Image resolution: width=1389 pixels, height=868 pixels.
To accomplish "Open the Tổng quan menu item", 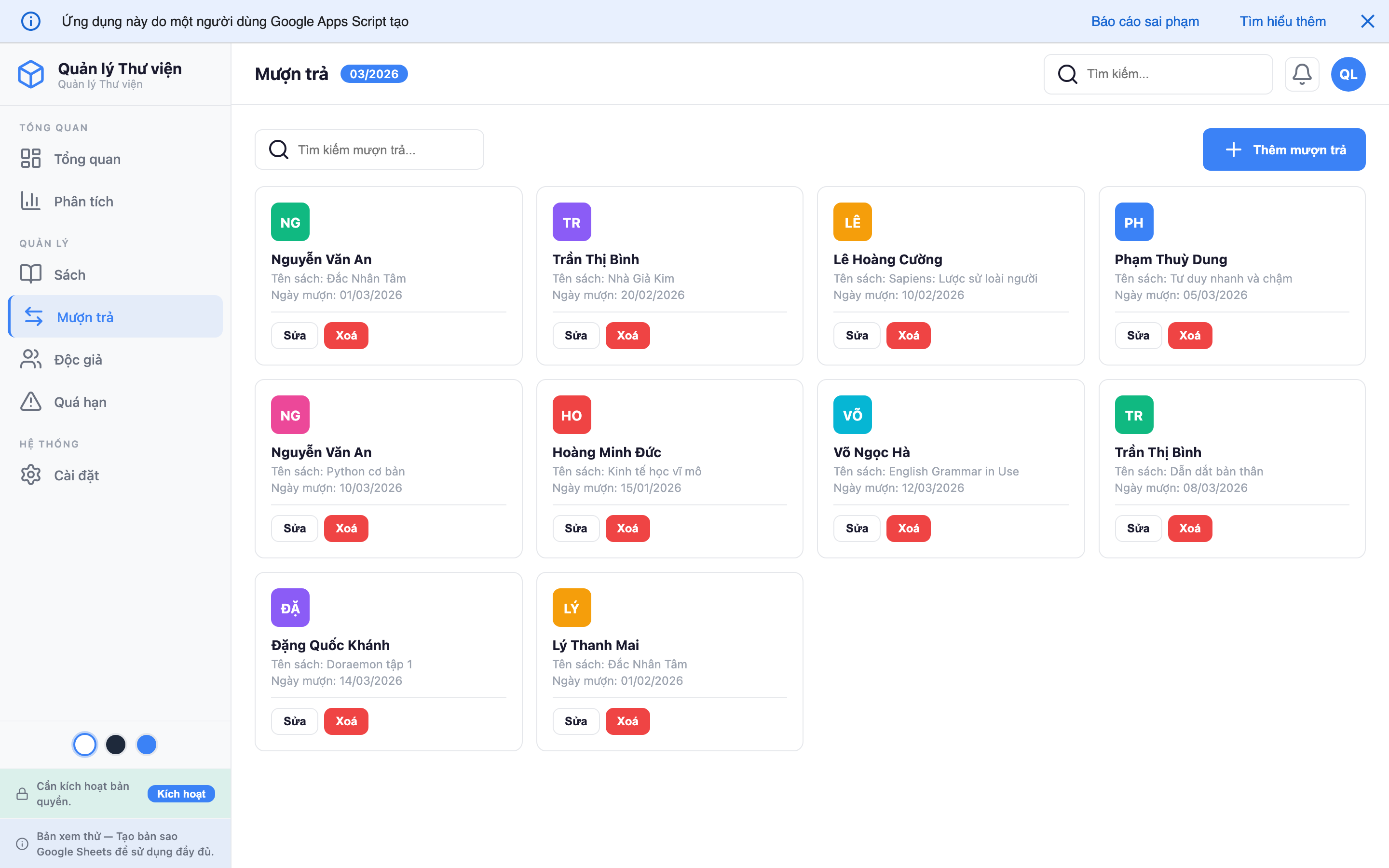I will pos(87,159).
